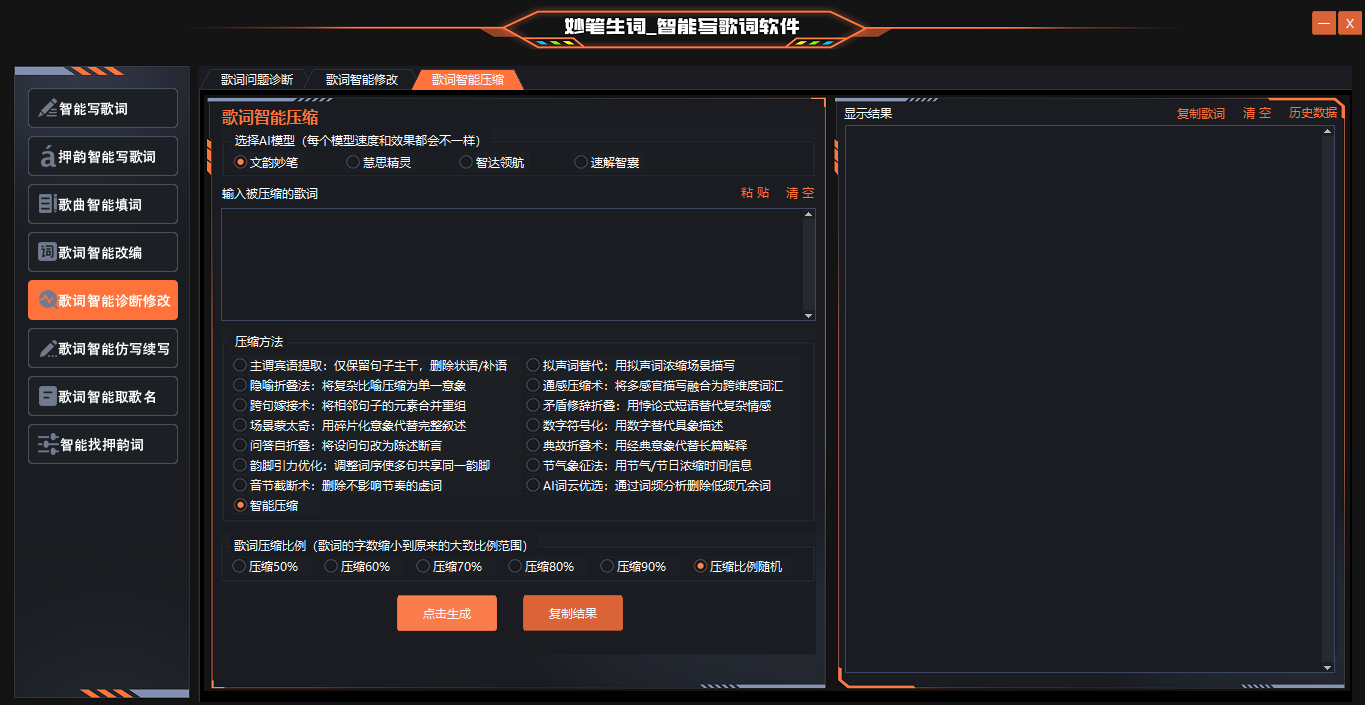Open 历史数据 in the results panel

[1313, 114]
